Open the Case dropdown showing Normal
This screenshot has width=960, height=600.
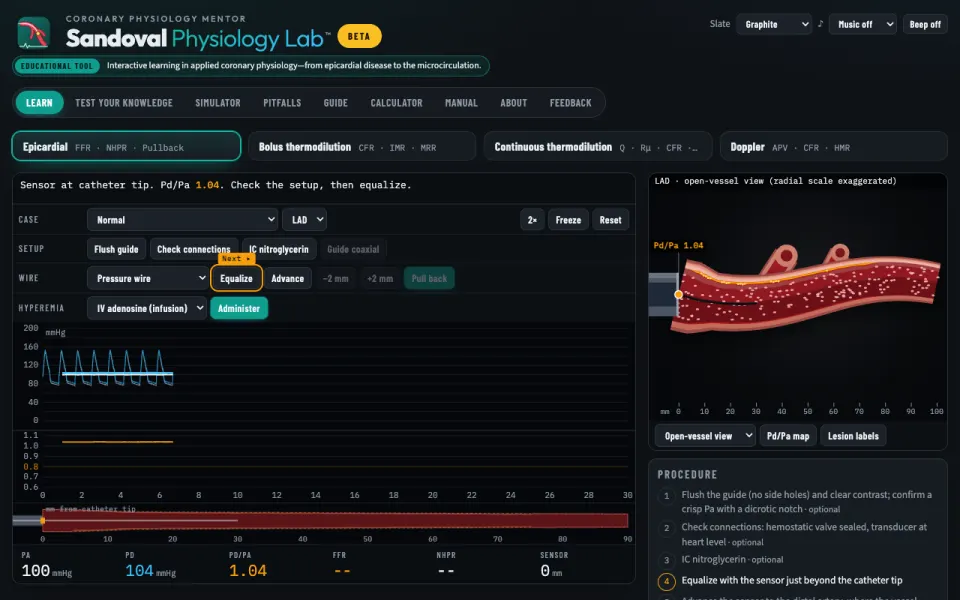(182, 220)
